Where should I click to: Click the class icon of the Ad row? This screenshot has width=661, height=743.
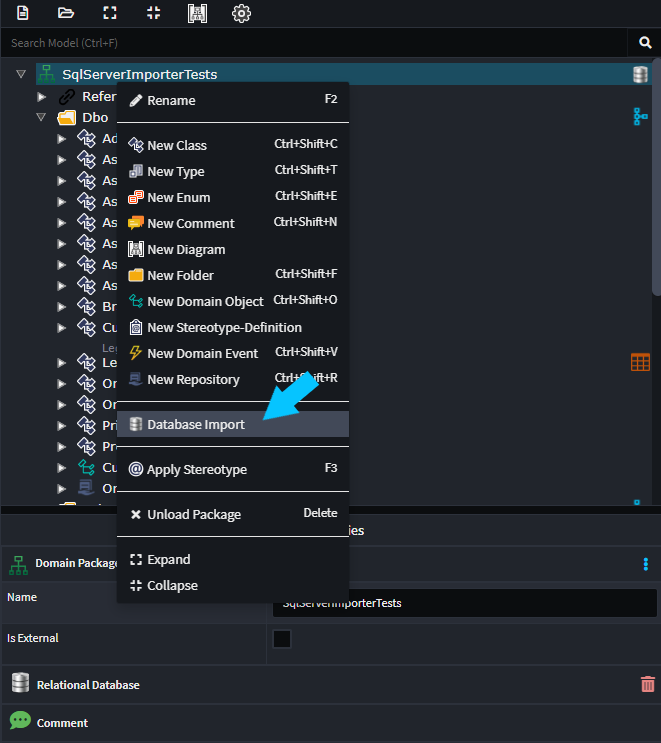pyautogui.click(x=87, y=138)
